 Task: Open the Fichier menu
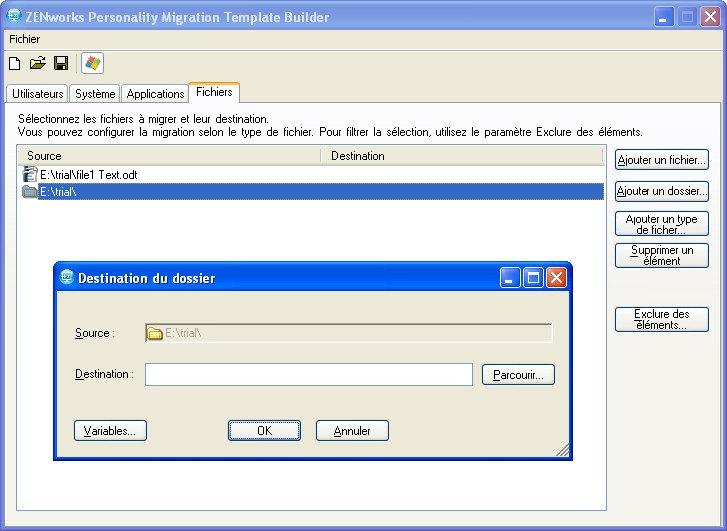click(25, 39)
